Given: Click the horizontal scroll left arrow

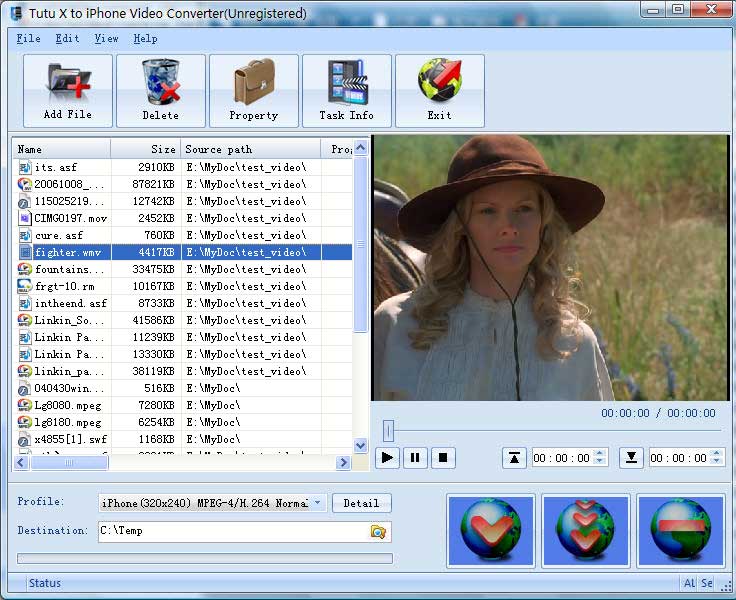Looking at the screenshot, I should tap(21, 462).
